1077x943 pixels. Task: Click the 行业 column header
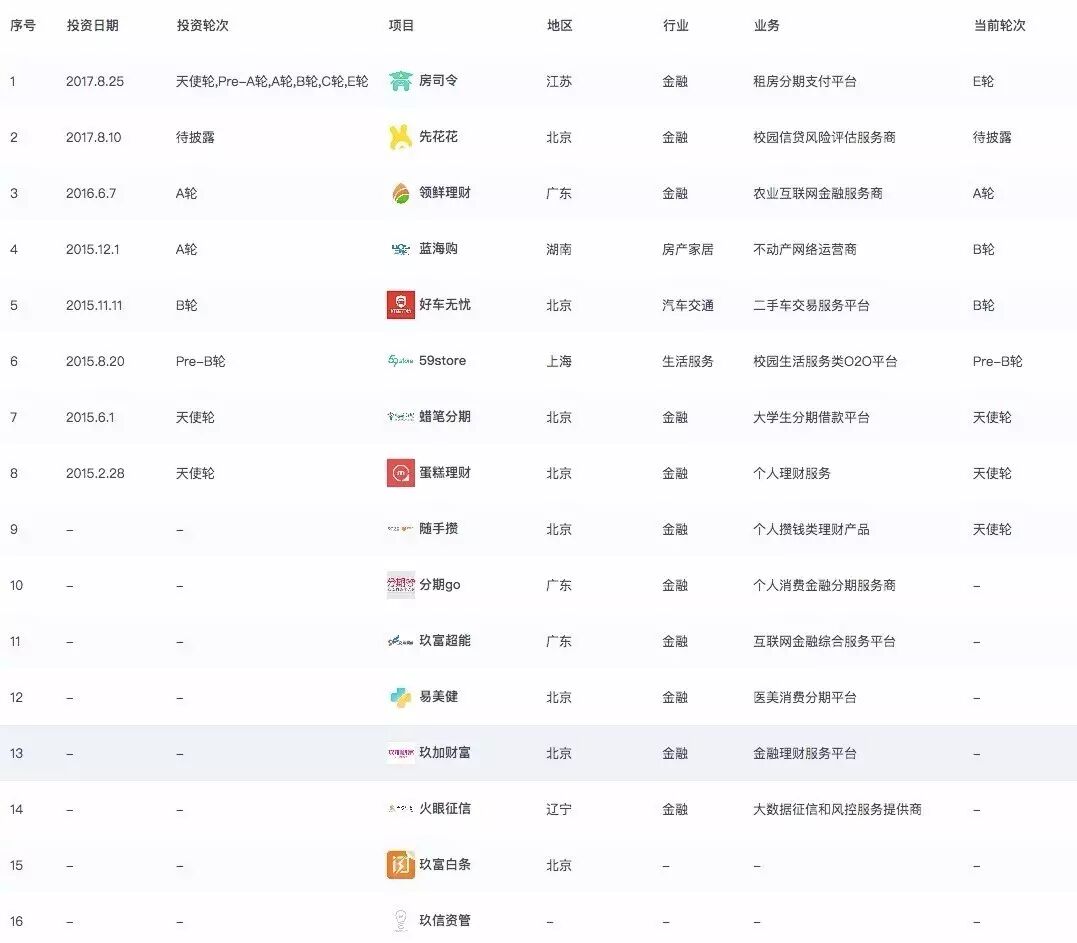676,25
